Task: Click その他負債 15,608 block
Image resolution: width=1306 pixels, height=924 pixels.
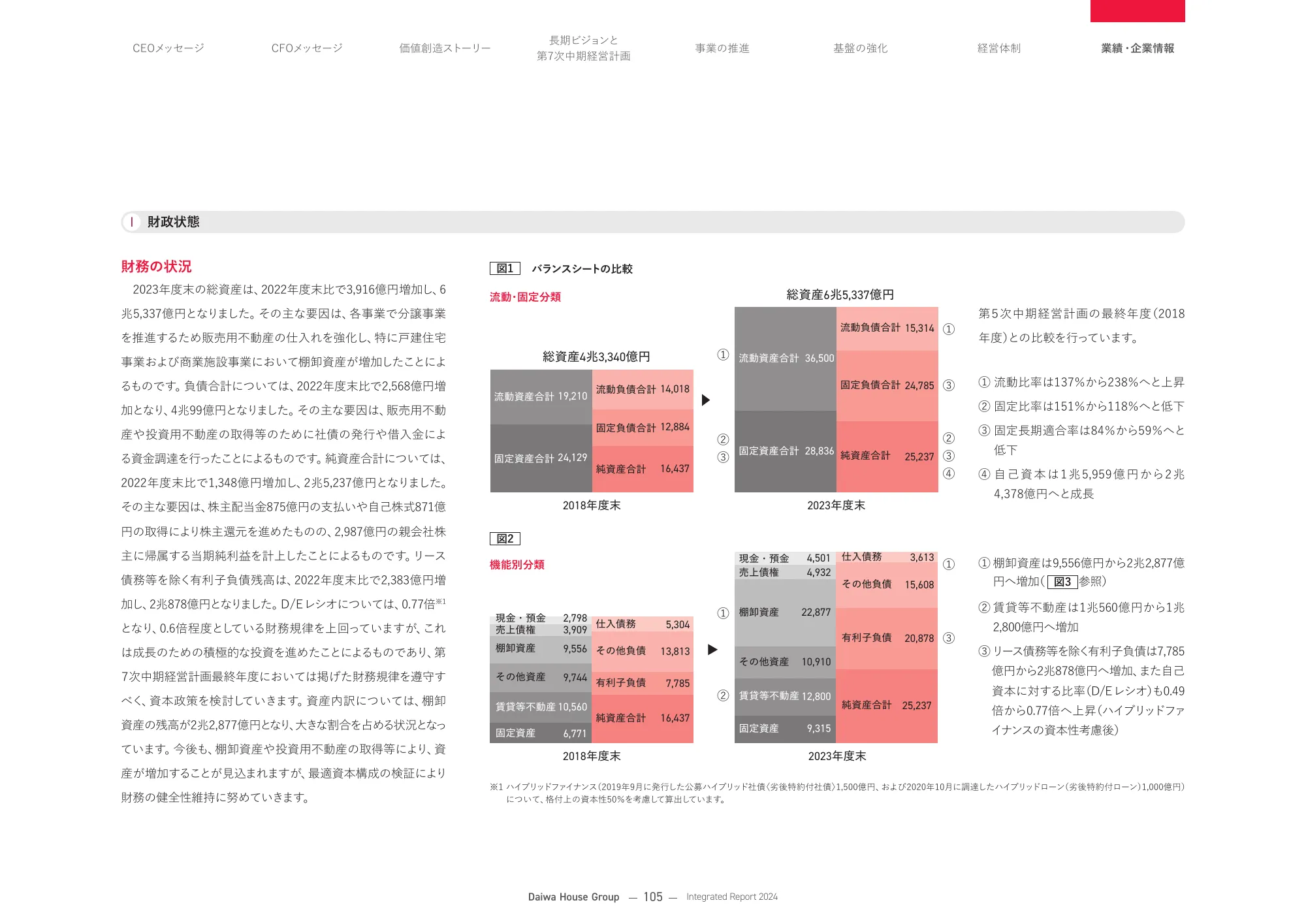Action: (x=887, y=585)
